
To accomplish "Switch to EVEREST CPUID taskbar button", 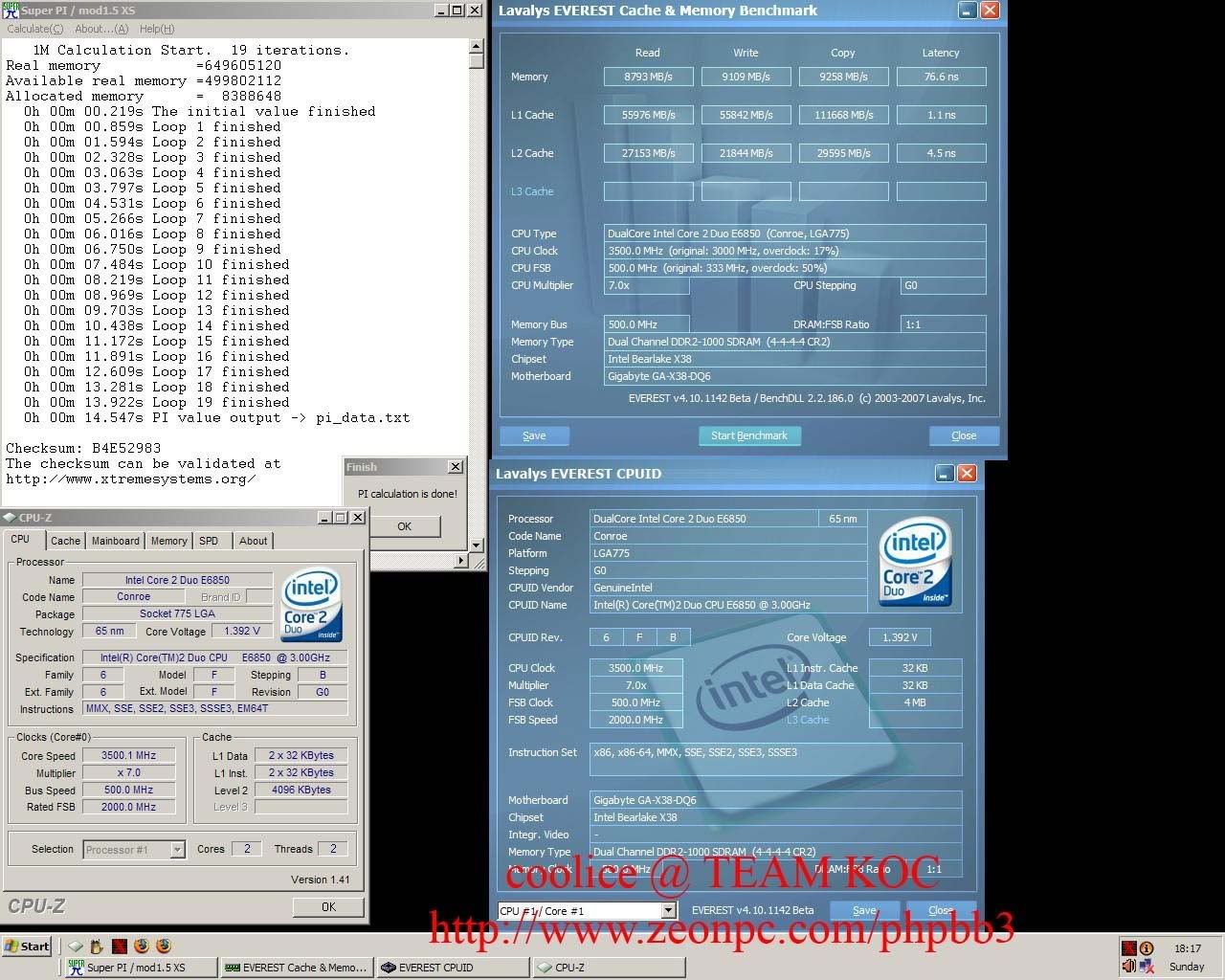I will pos(453,968).
